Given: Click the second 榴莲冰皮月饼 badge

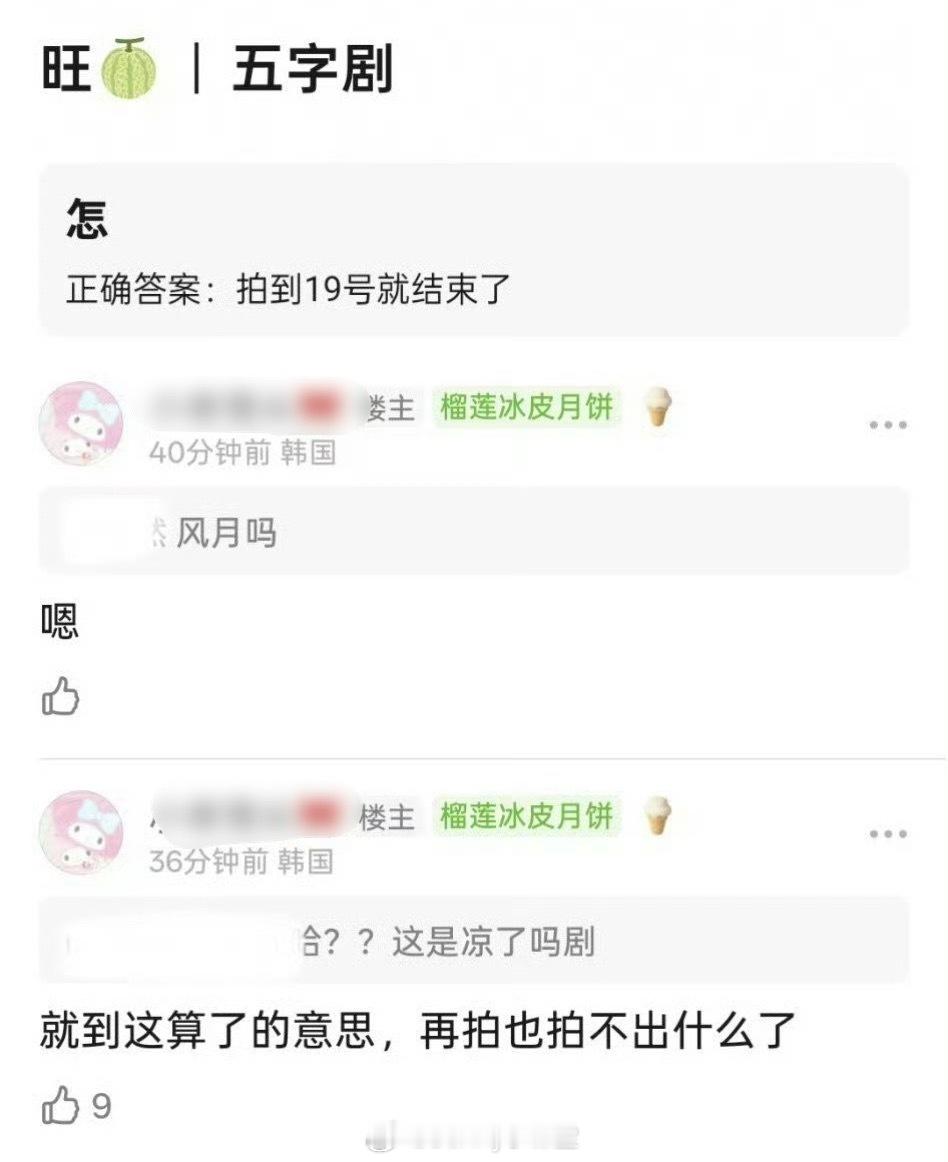Looking at the screenshot, I should (527, 816).
